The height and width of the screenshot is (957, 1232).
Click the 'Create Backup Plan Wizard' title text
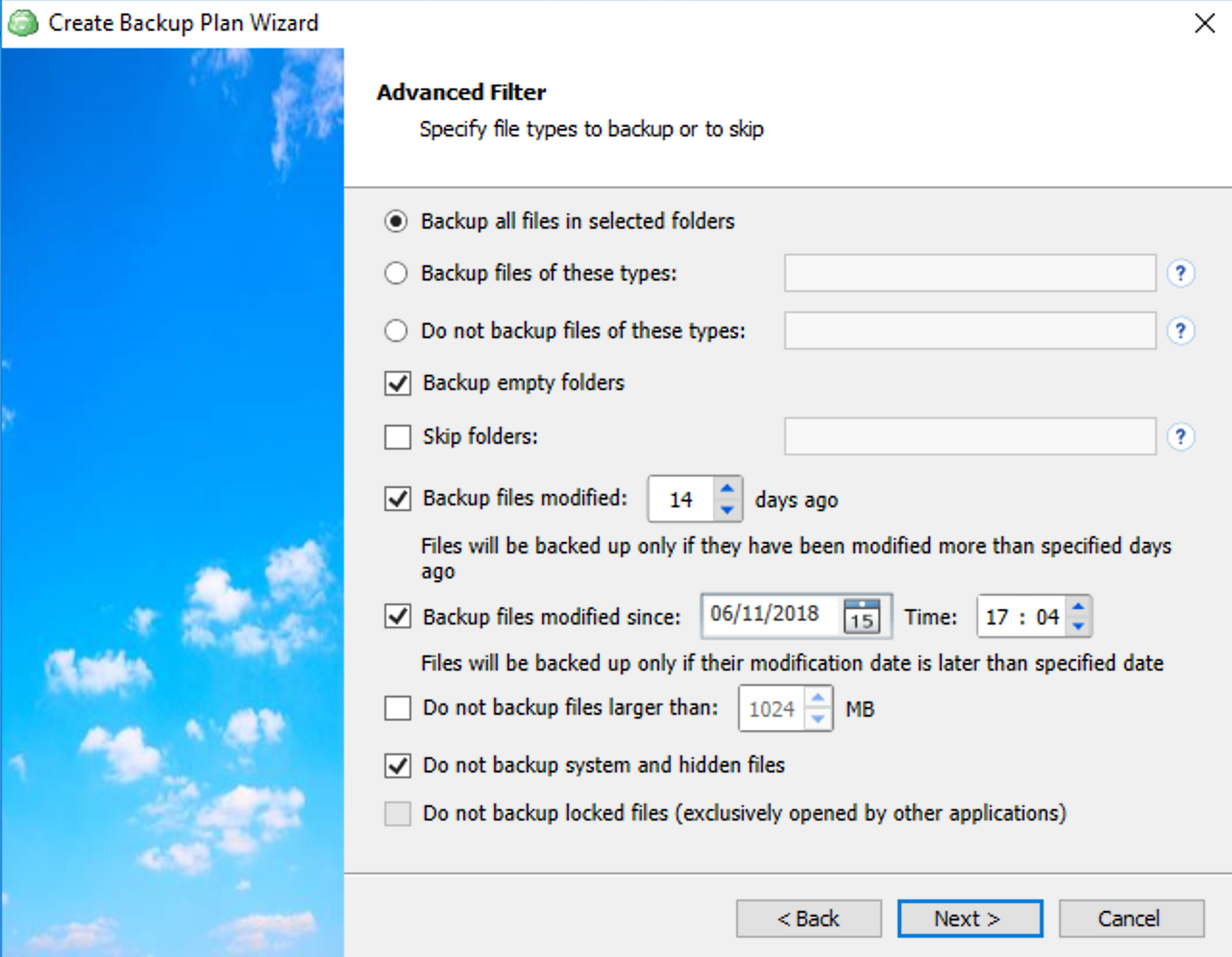pos(183,23)
